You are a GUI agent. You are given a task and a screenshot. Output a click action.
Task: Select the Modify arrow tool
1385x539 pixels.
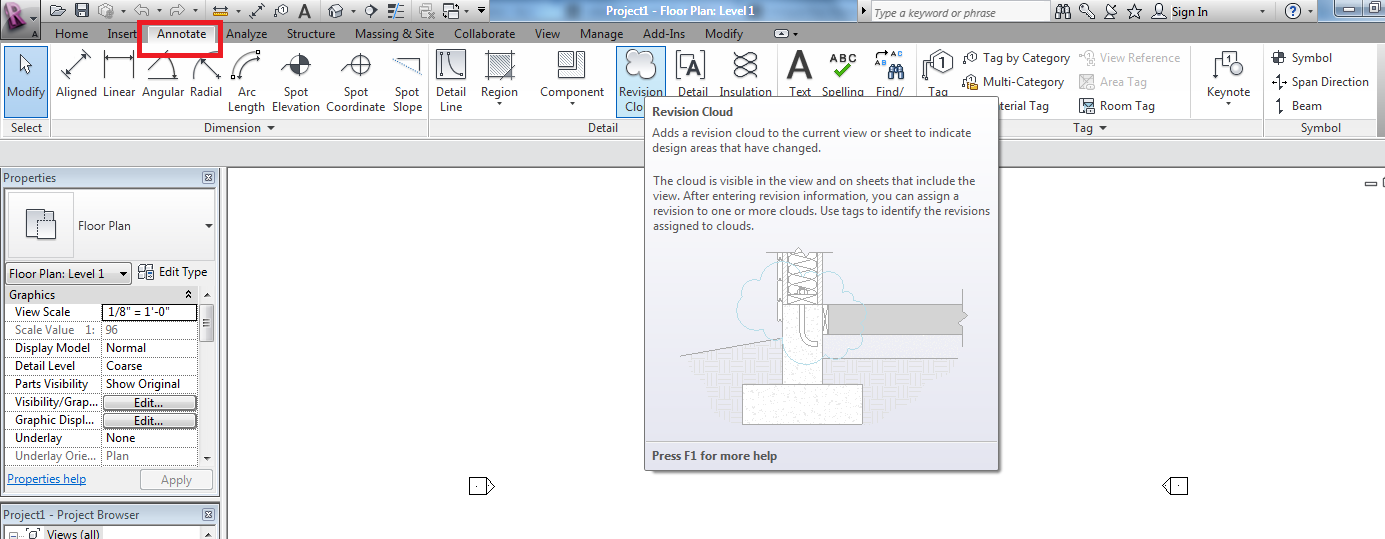(26, 82)
